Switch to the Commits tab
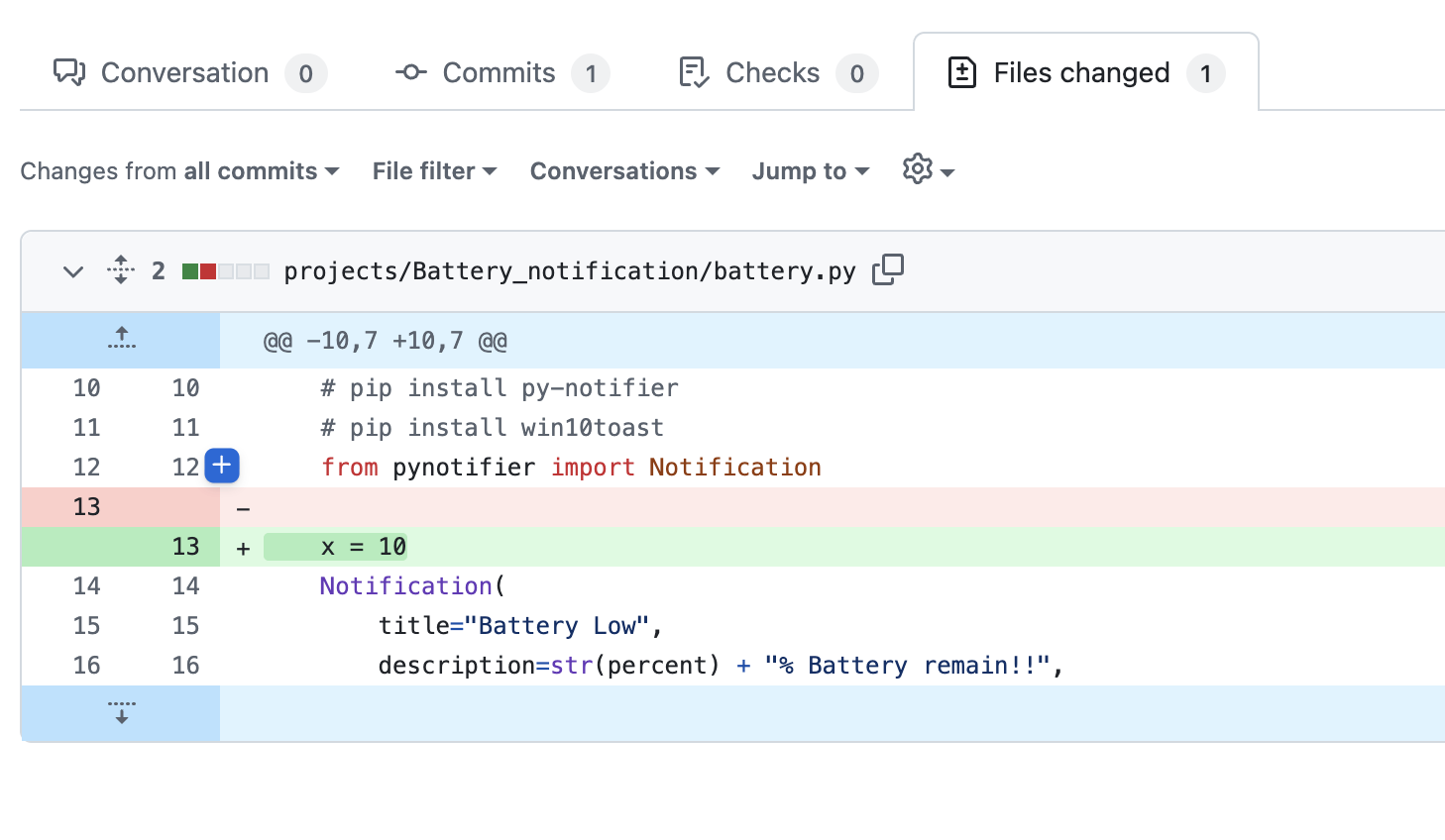Screen dimensions: 1445x840 (x=499, y=73)
